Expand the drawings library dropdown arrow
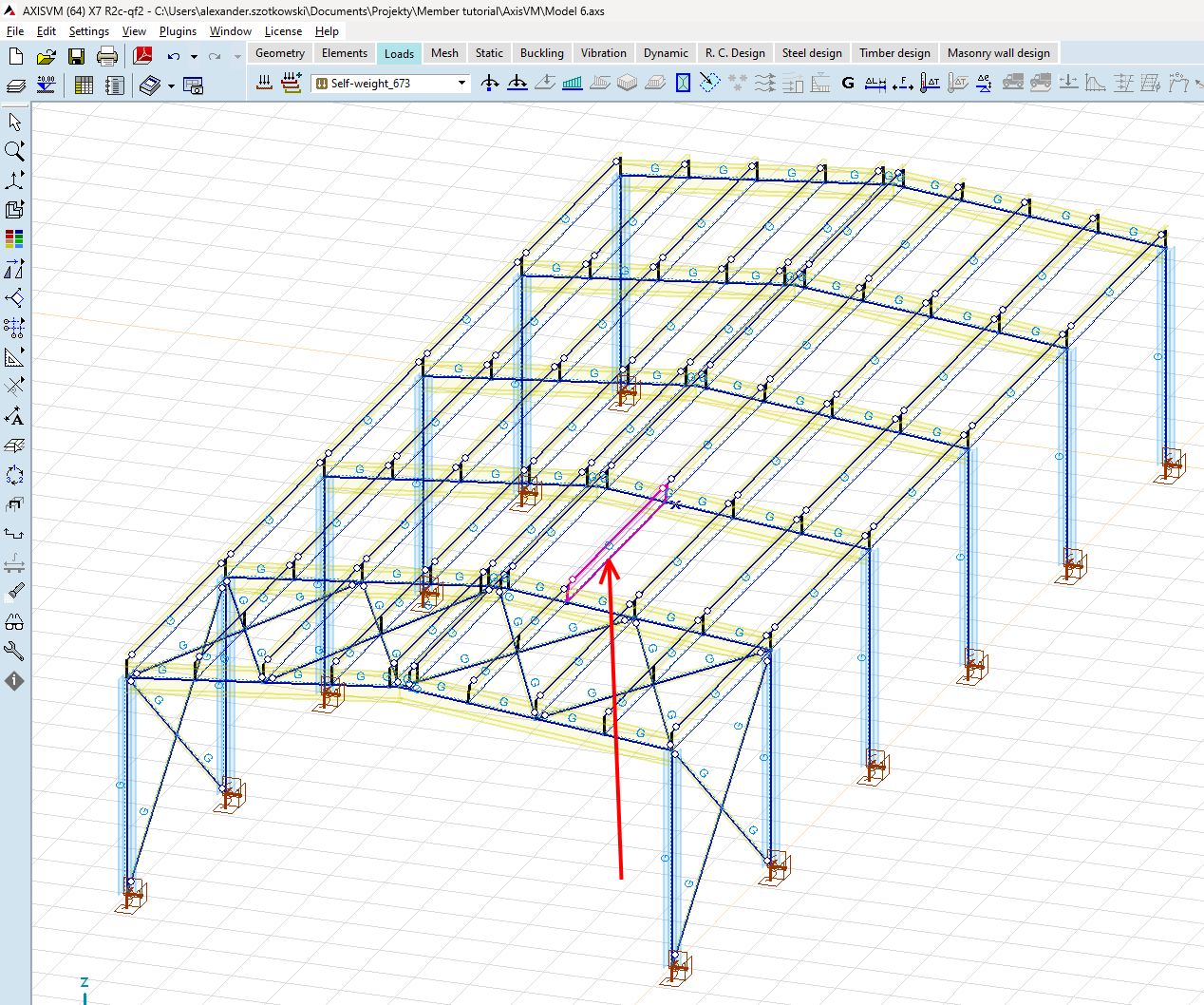Screen dimensions: 1204x1005 (x=171, y=86)
